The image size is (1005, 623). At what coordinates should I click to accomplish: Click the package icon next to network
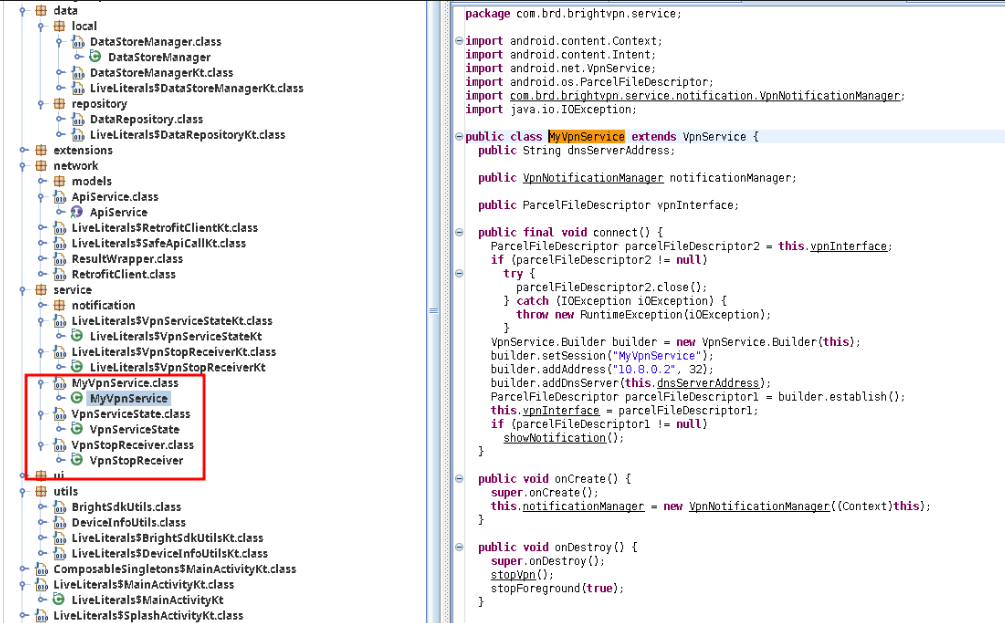point(41,166)
